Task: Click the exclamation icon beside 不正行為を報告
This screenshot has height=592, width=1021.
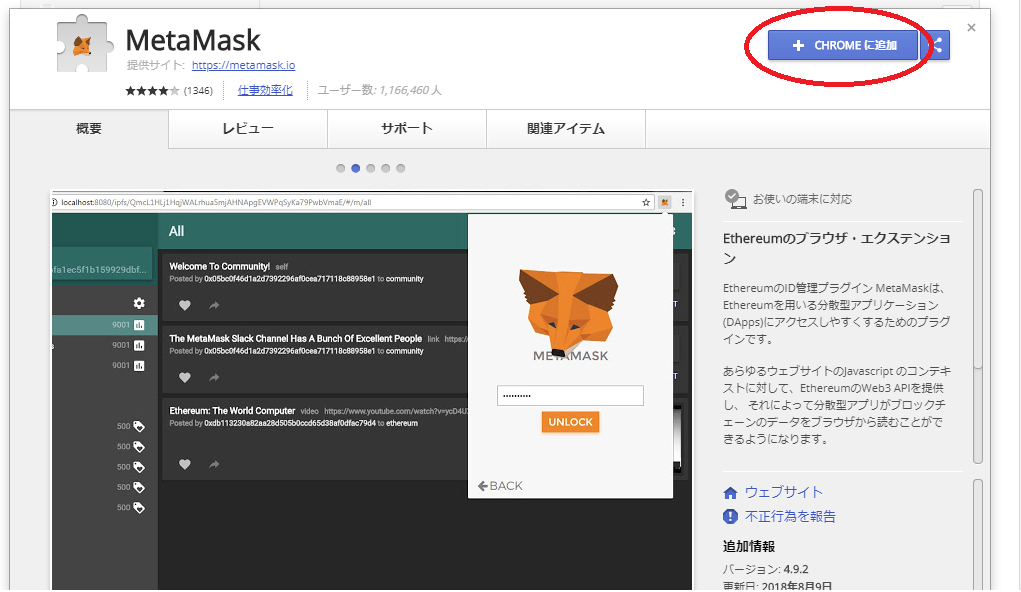Action: [731, 517]
